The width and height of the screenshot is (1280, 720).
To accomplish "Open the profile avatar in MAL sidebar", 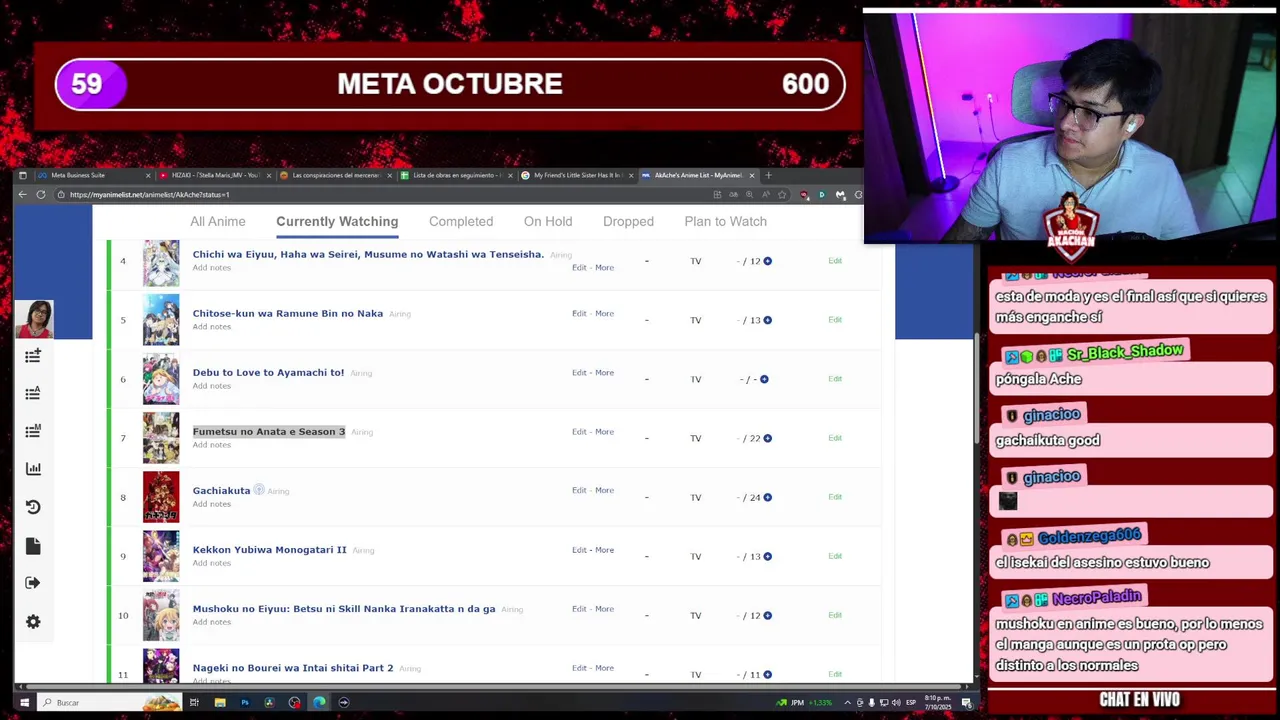I will (34, 320).
